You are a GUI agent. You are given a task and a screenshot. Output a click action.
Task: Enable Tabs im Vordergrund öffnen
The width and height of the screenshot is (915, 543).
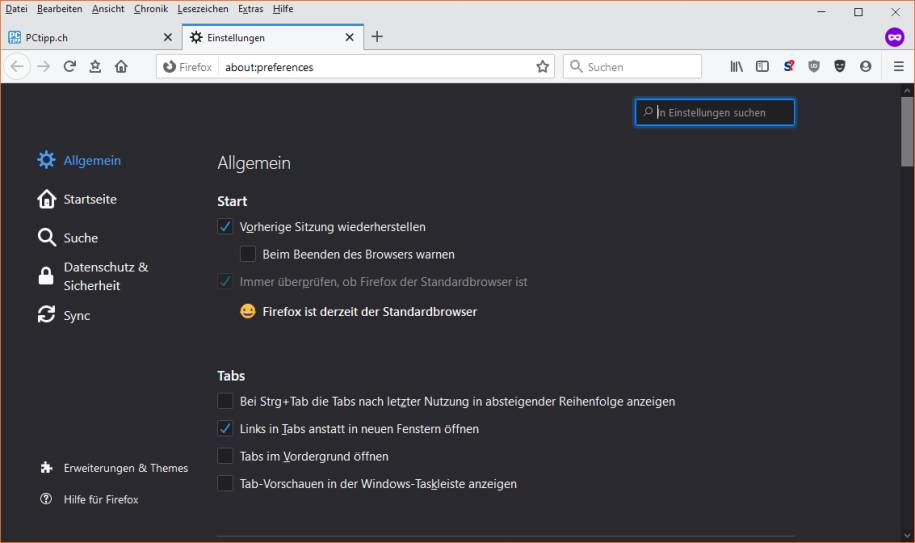pyautogui.click(x=225, y=456)
